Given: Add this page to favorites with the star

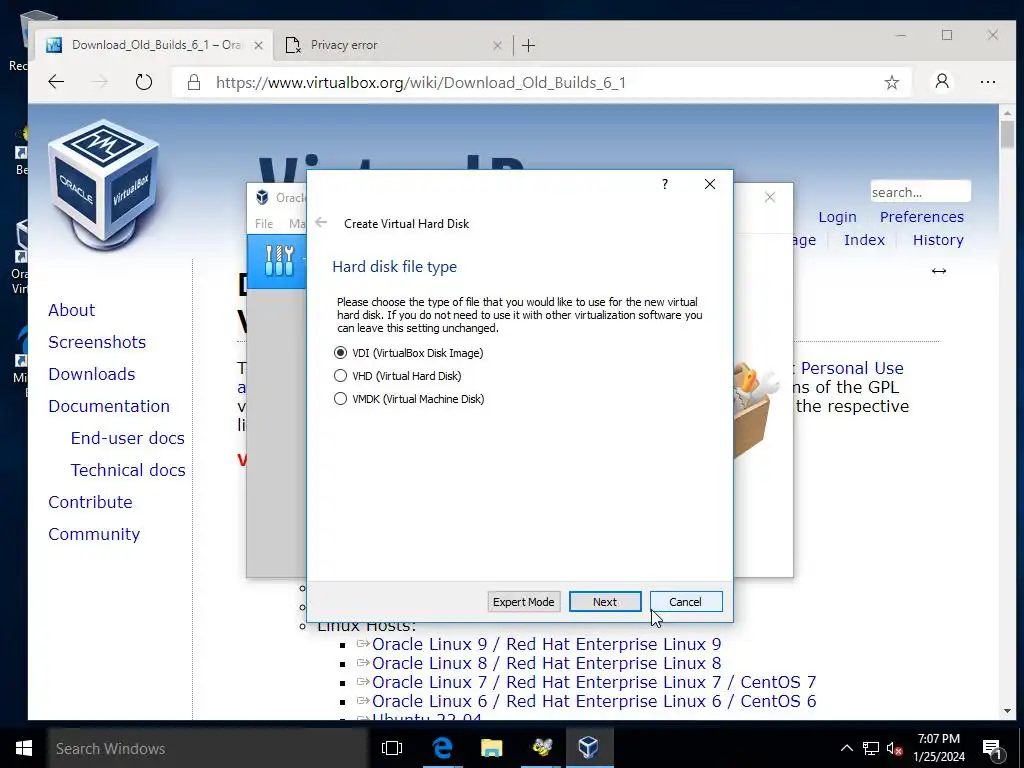Looking at the screenshot, I should (891, 82).
